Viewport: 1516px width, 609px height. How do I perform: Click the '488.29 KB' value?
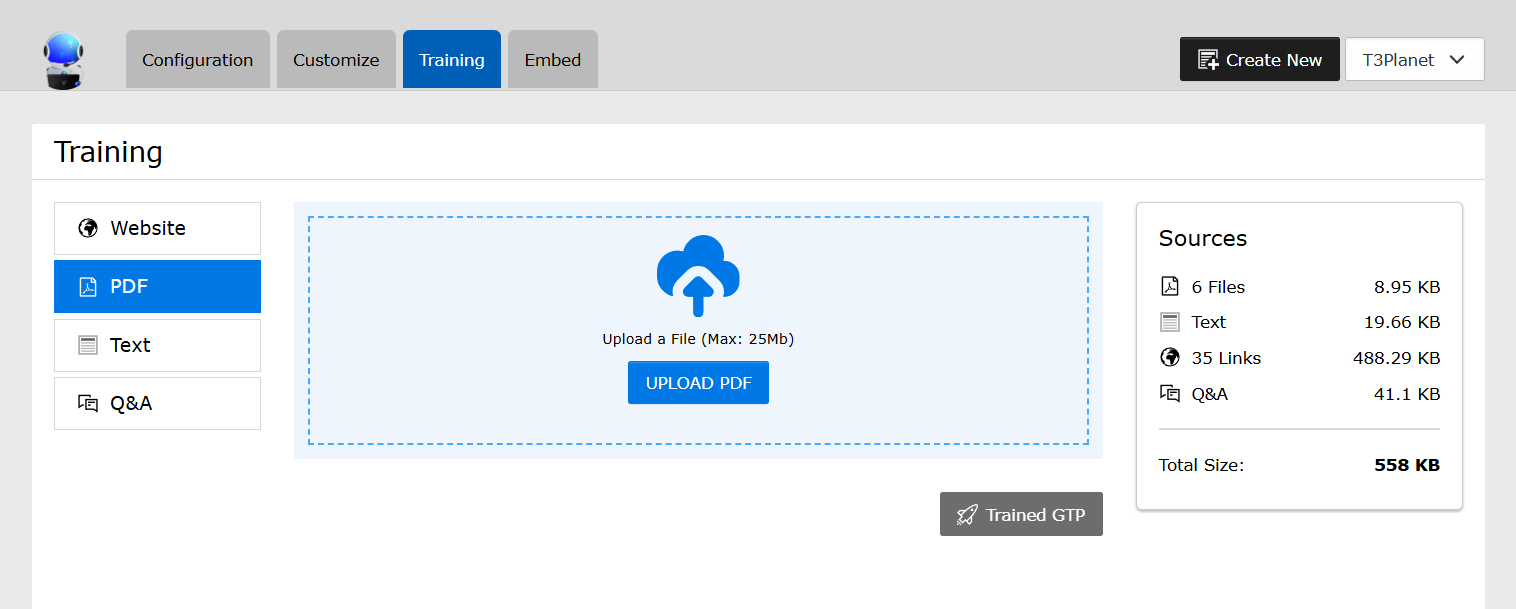[1397, 358]
